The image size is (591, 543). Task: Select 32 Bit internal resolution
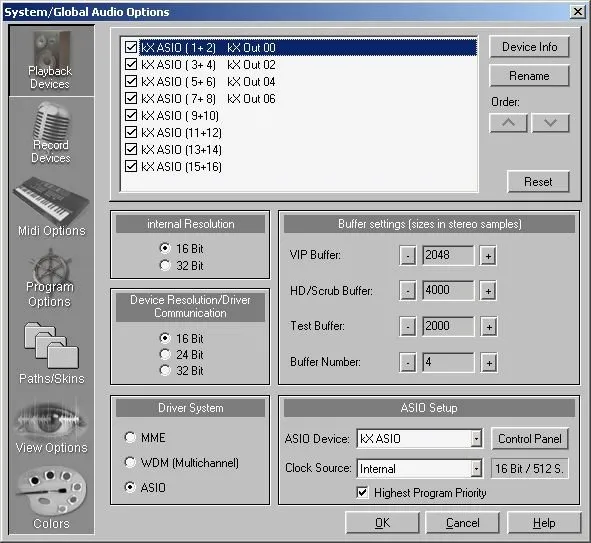[165, 266]
